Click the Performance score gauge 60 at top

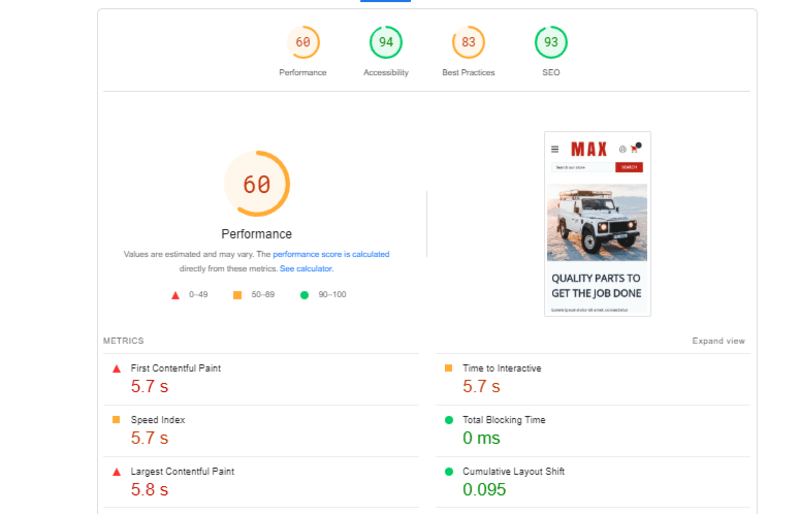(x=303, y=42)
